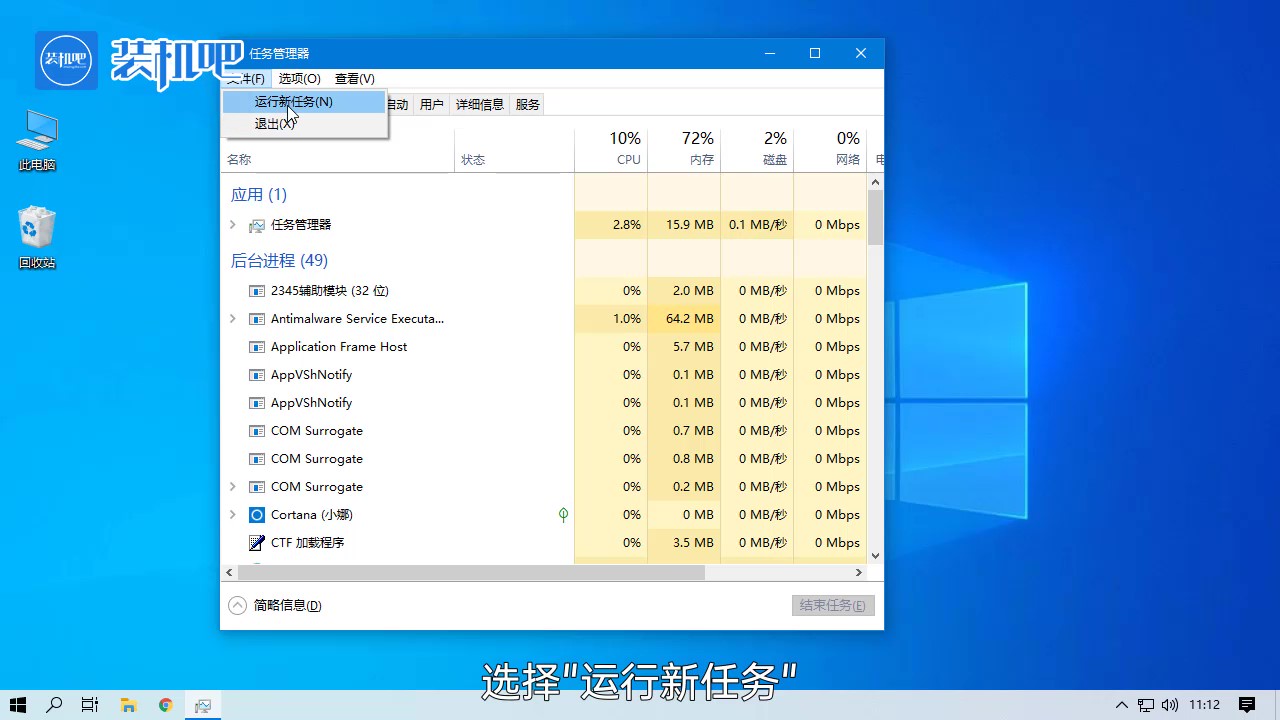The image size is (1280, 720).
Task: Open File Explorer from the taskbar
Action: pos(128,705)
